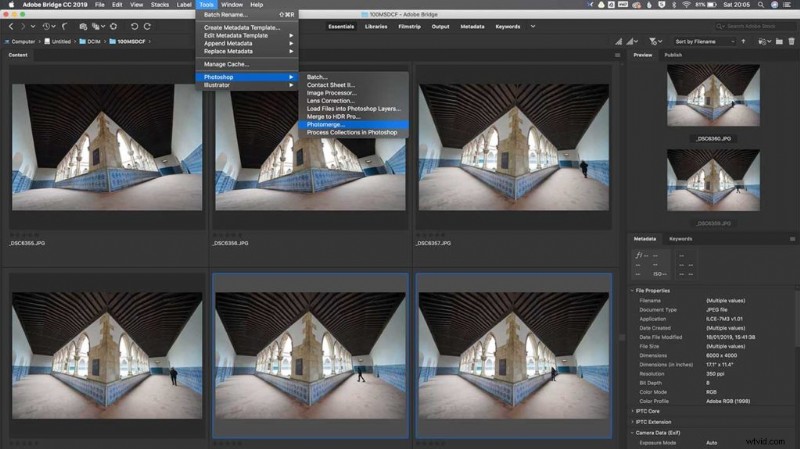The image size is (800, 449).
Task: Click Untitled drive in path bar
Action: point(57,42)
